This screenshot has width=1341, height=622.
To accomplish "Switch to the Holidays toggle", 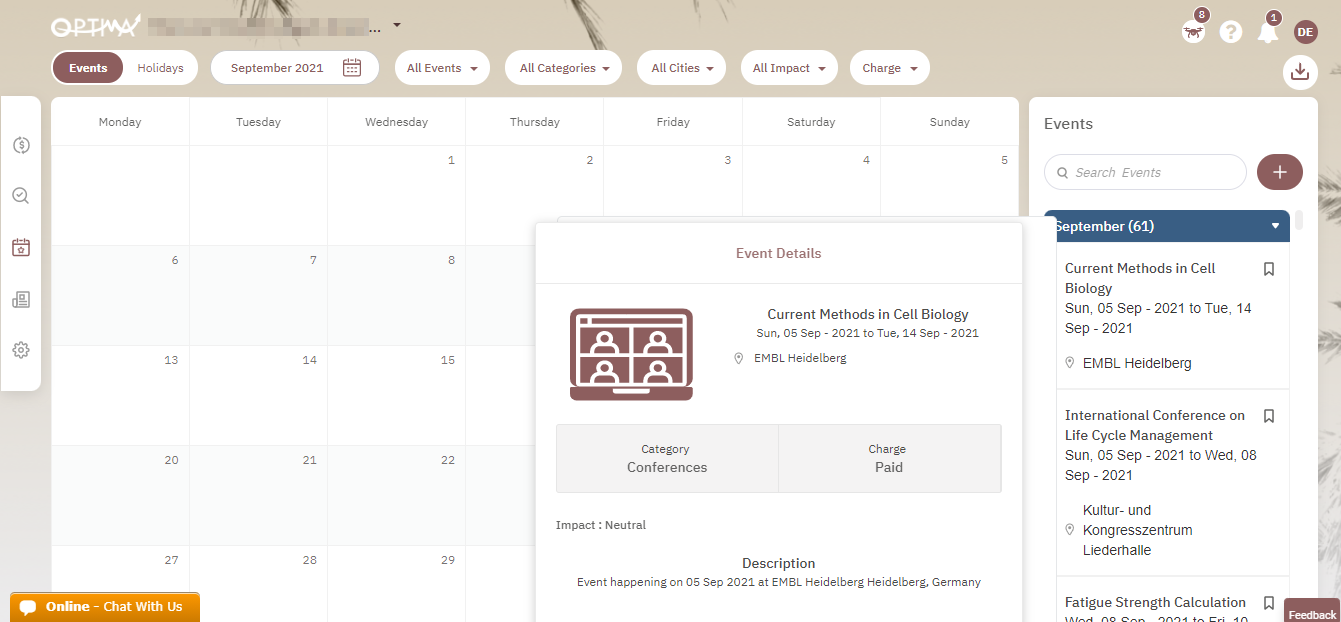I will [x=161, y=68].
